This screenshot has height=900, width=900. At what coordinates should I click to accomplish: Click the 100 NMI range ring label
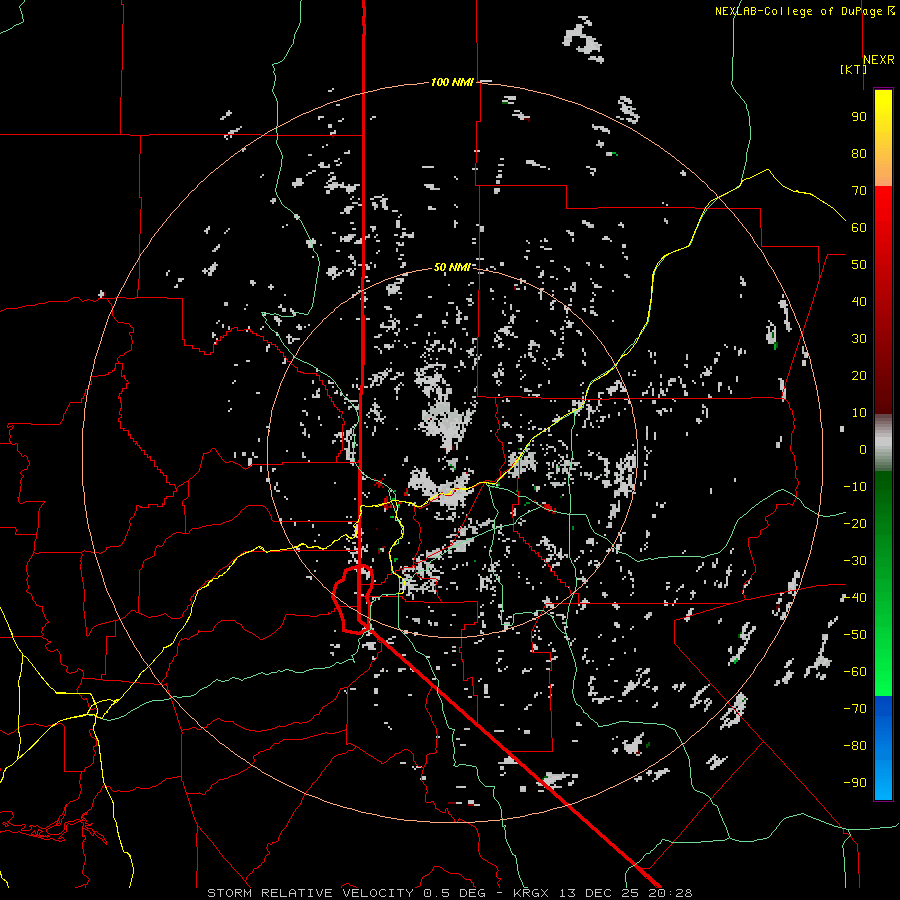(452, 82)
